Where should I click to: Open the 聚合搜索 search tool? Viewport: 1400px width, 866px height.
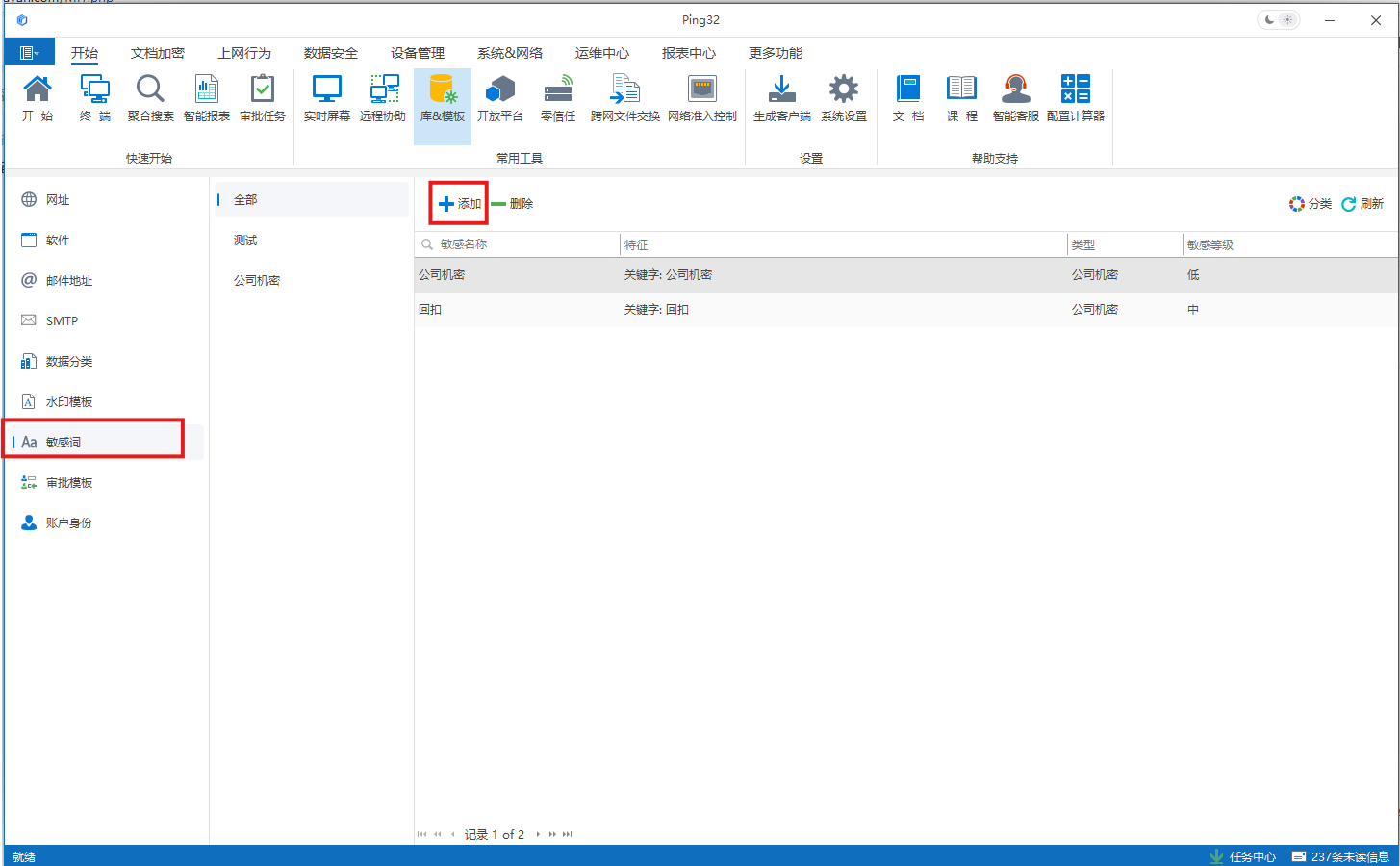[150, 98]
